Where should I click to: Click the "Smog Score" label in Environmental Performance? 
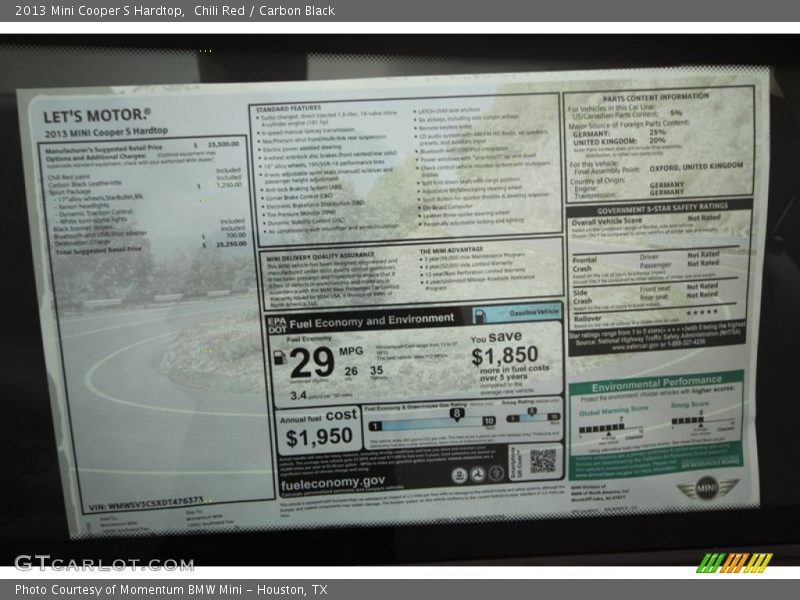tap(689, 405)
